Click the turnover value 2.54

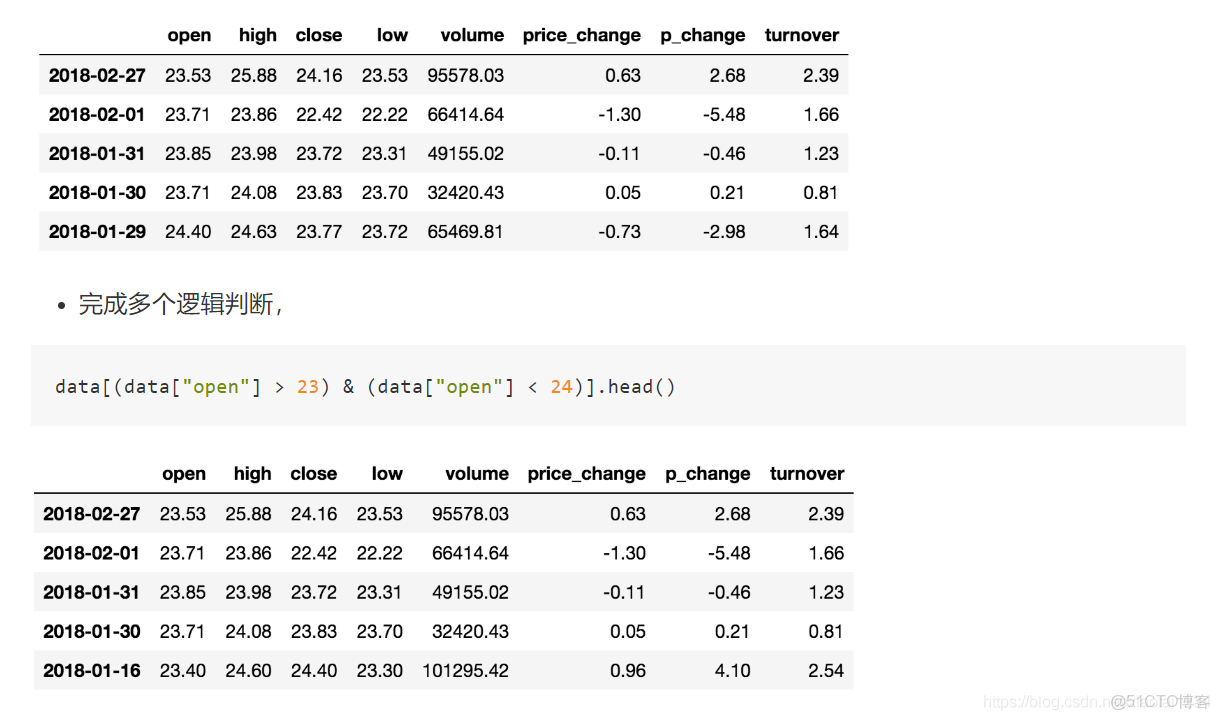(826, 671)
